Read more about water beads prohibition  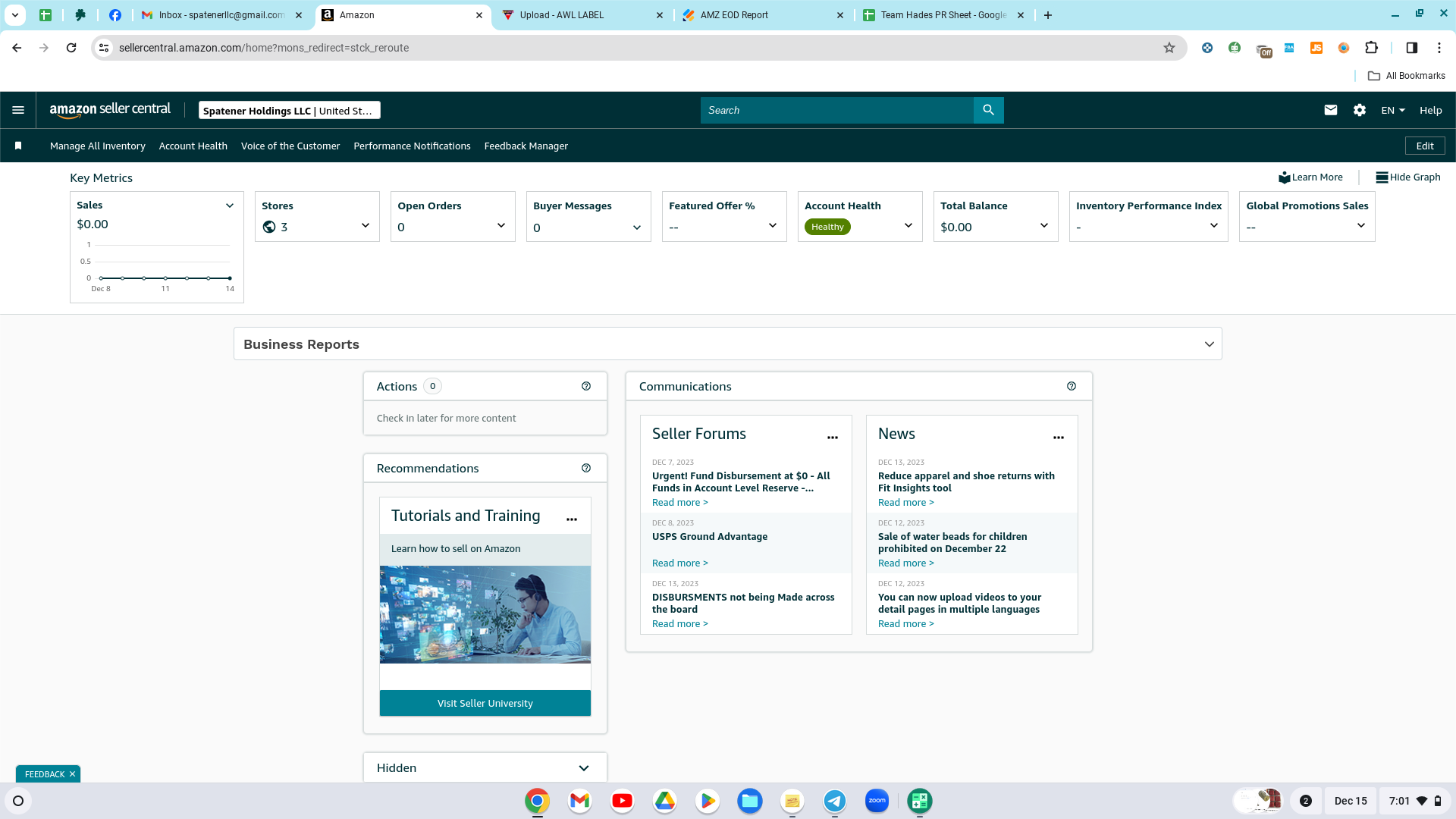(x=906, y=563)
